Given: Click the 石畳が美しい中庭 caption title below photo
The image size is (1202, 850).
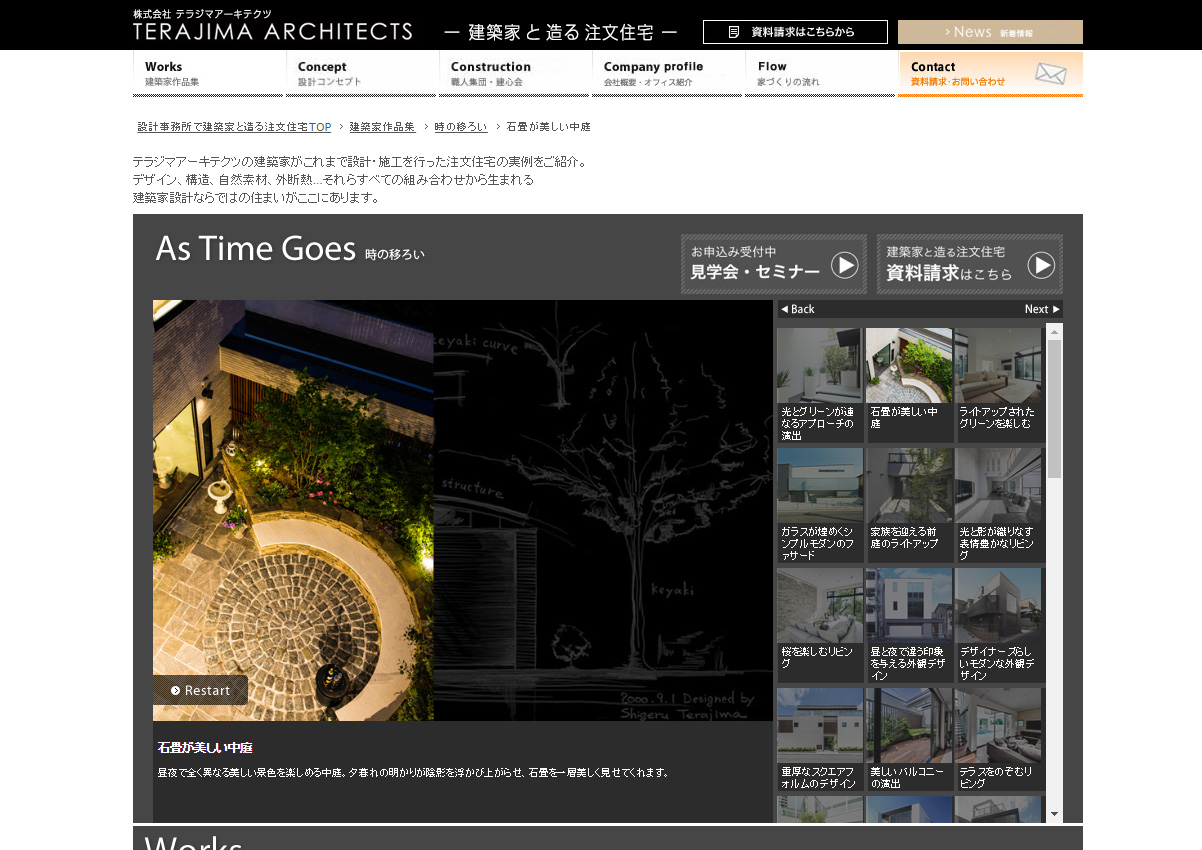Looking at the screenshot, I should click(205, 748).
